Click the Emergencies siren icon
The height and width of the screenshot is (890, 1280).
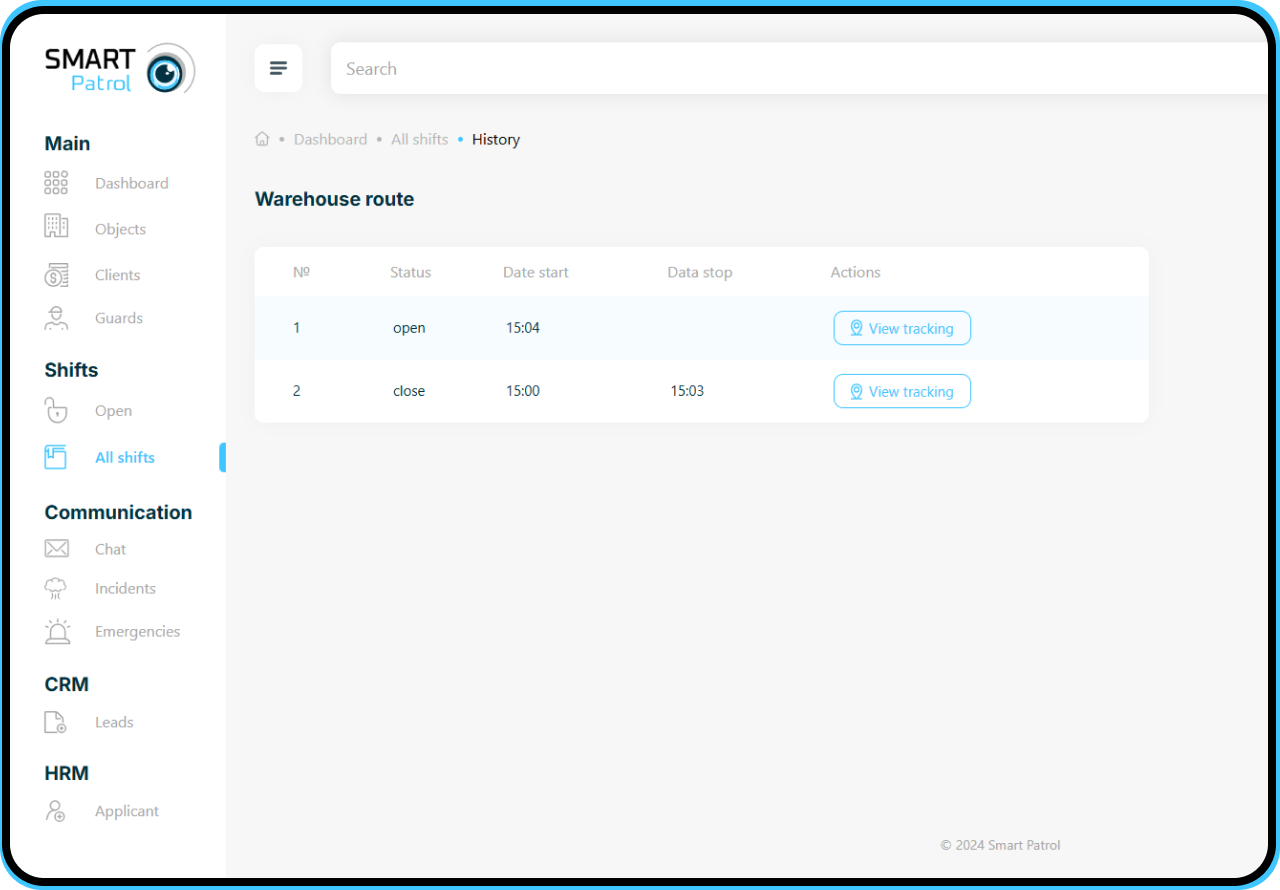[57, 631]
